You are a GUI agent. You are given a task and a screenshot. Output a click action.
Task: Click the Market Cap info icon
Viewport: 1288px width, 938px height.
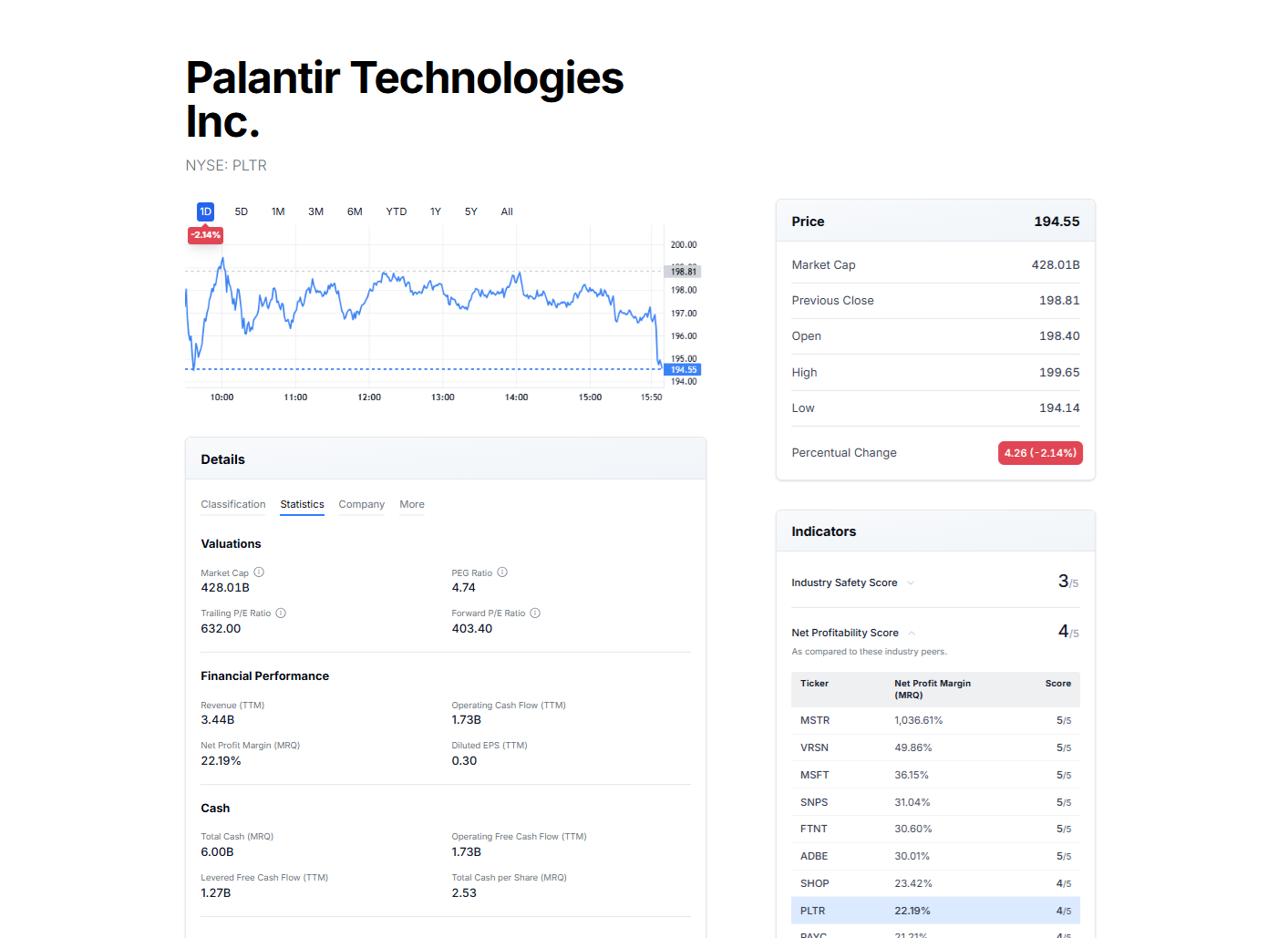tap(259, 572)
